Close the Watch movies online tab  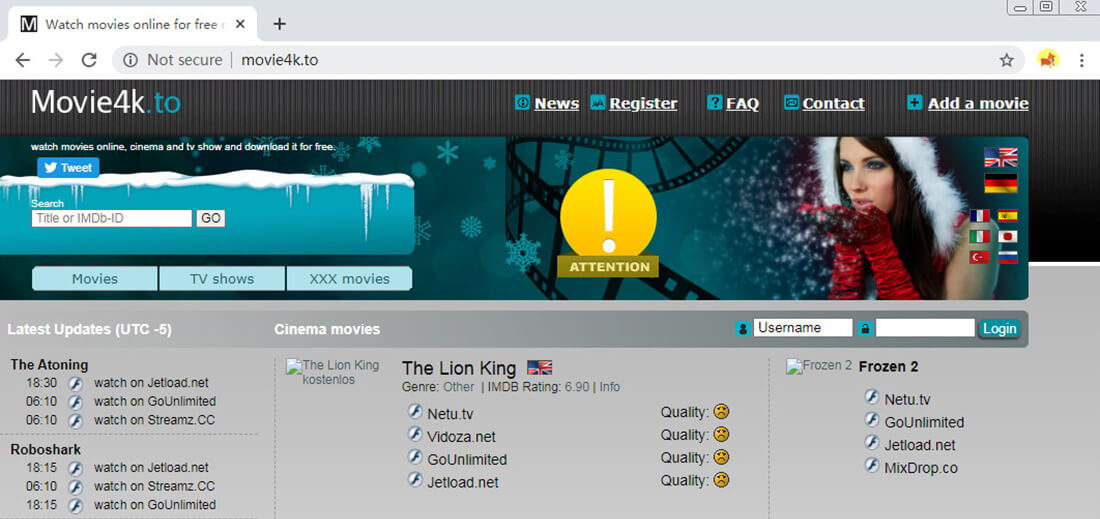tap(240, 24)
